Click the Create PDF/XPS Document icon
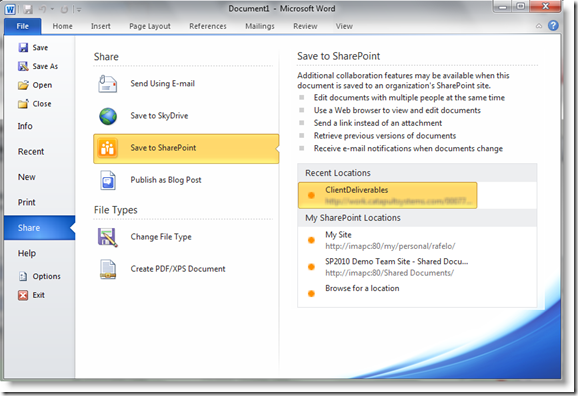Image resolution: width=578 pixels, height=396 pixels. (x=108, y=269)
